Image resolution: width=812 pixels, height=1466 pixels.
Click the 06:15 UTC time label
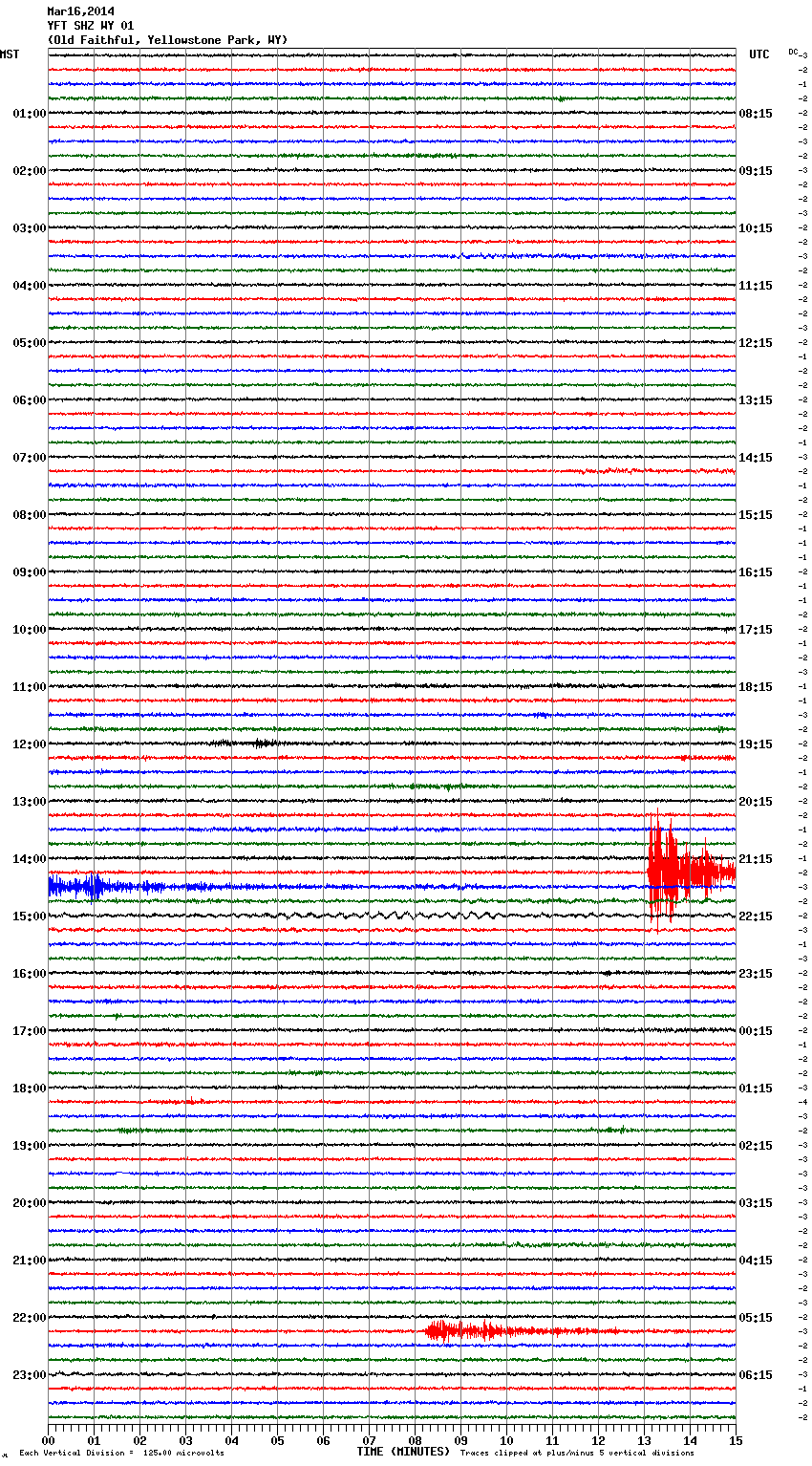(756, 1375)
